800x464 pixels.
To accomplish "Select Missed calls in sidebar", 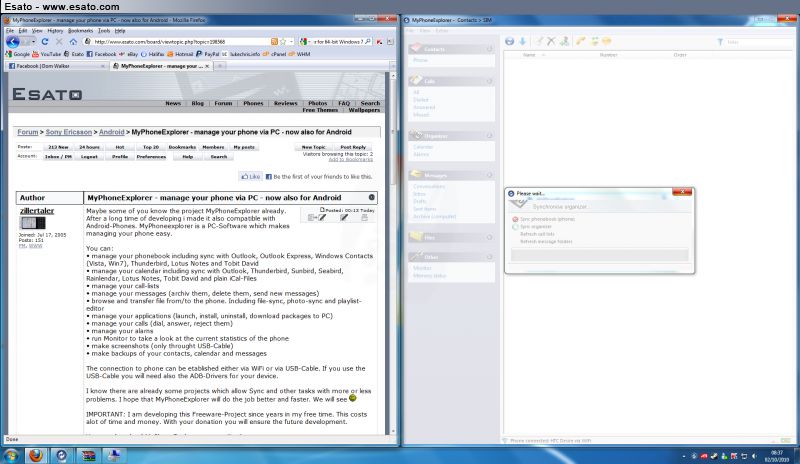I will (x=422, y=115).
